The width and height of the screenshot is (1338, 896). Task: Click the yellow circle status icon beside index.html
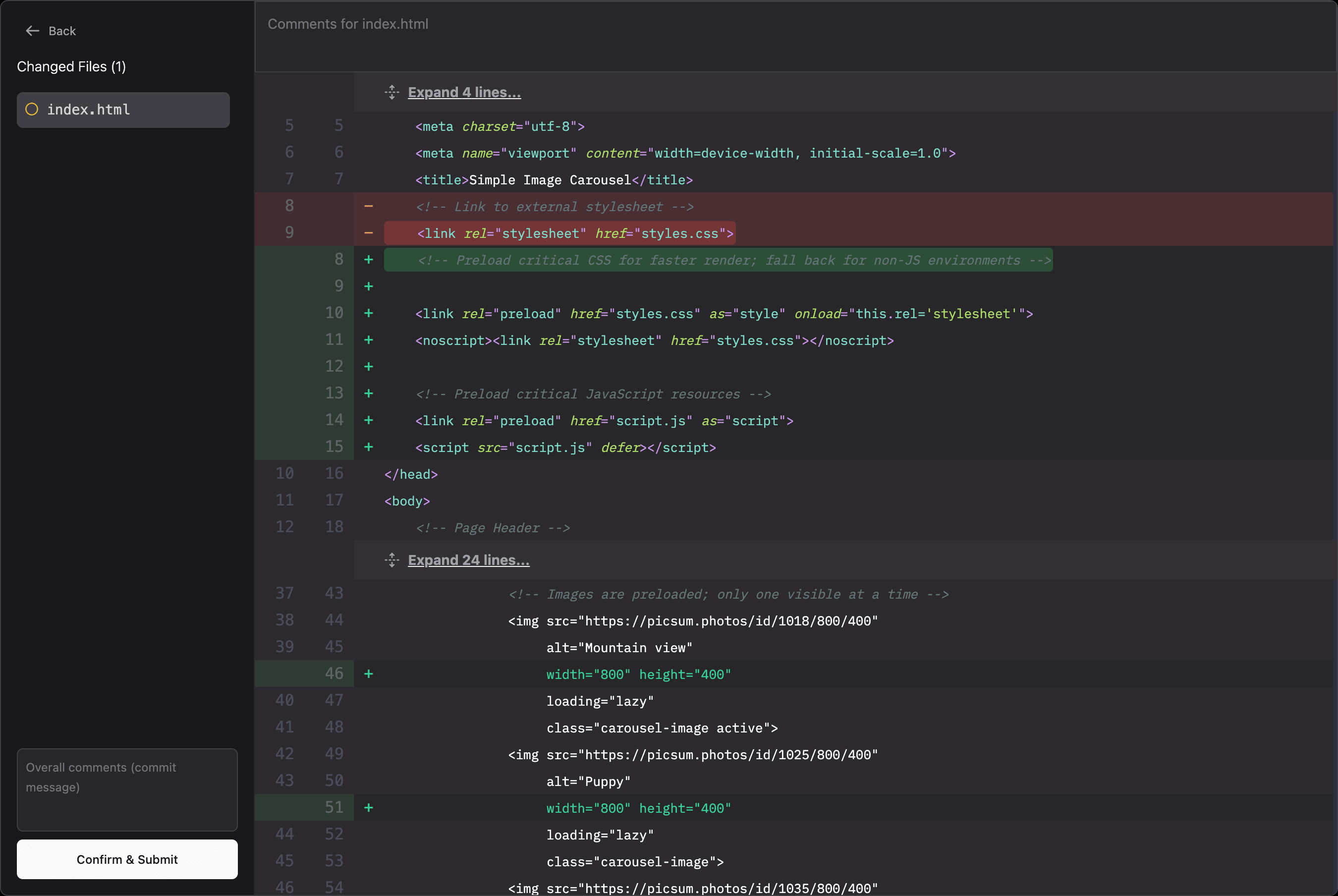32,109
